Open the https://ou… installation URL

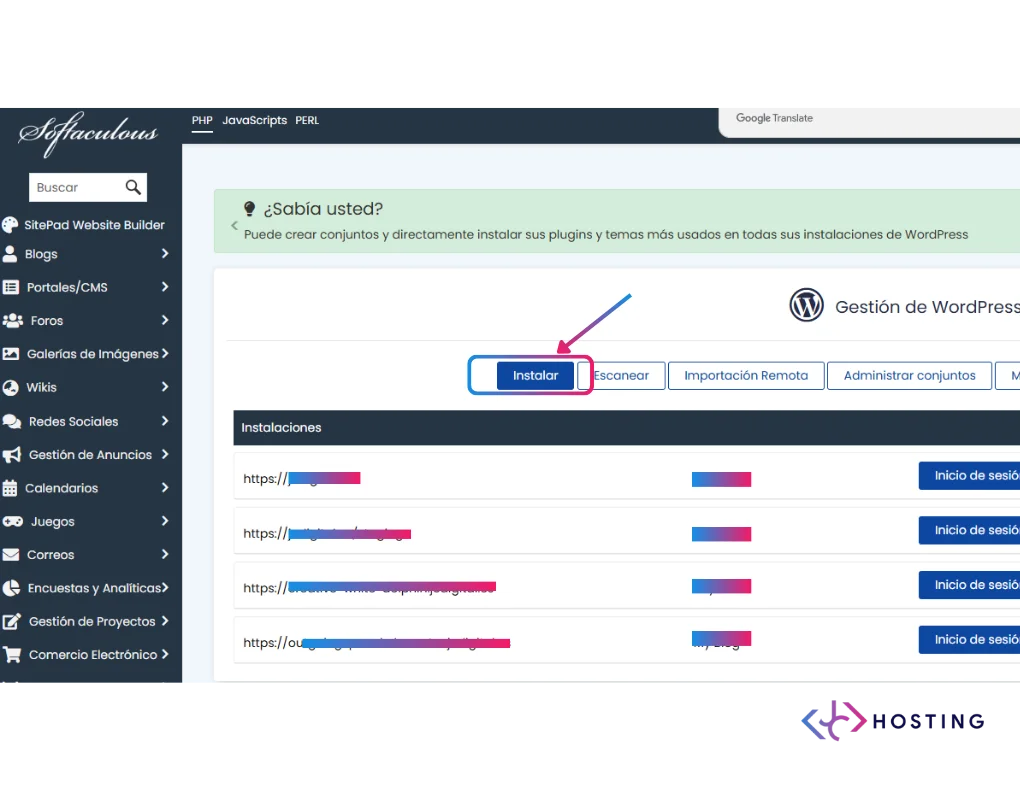point(377,643)
